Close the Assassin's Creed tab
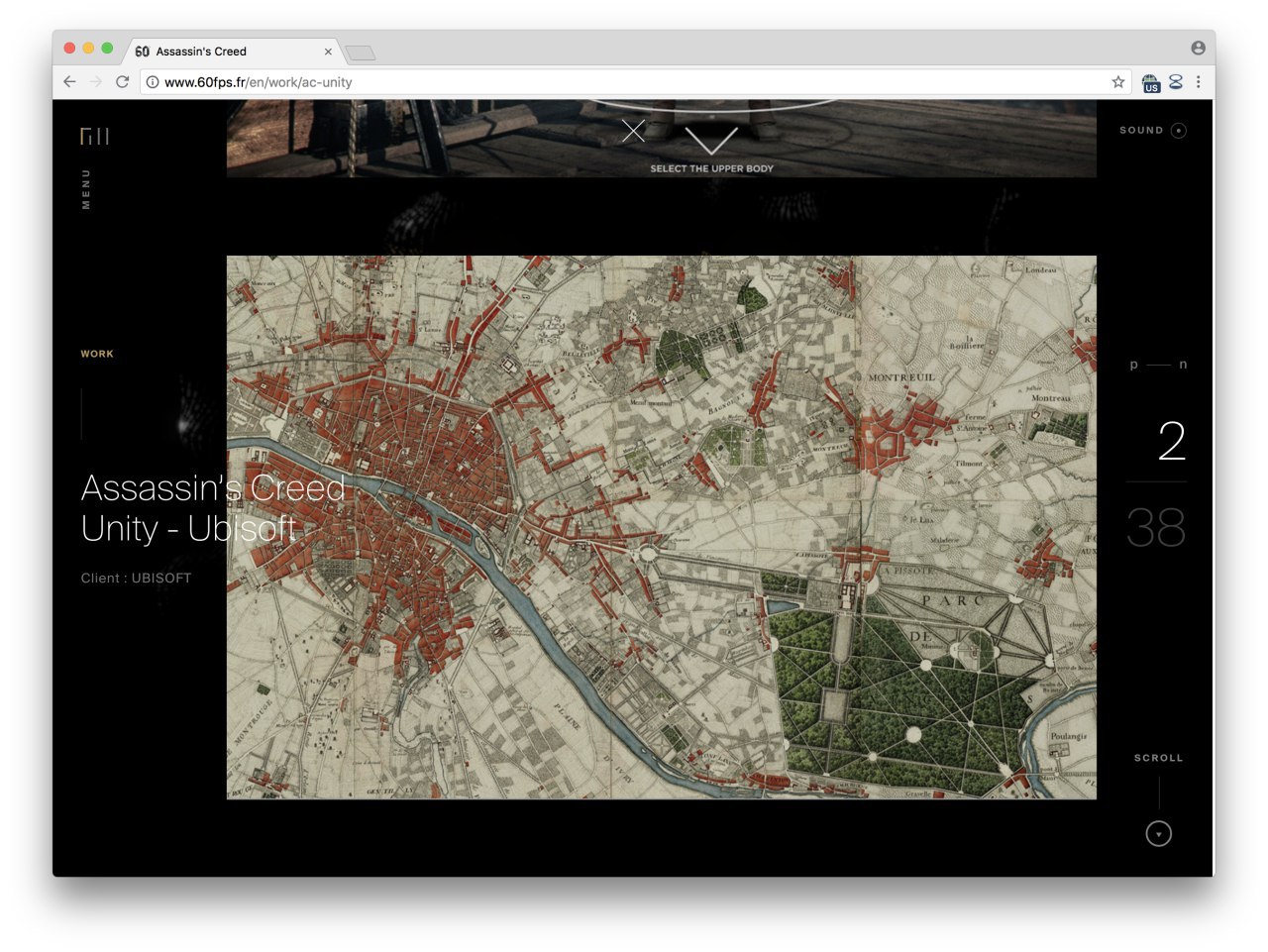1268x952 pixels. click(x=328, y=52)
